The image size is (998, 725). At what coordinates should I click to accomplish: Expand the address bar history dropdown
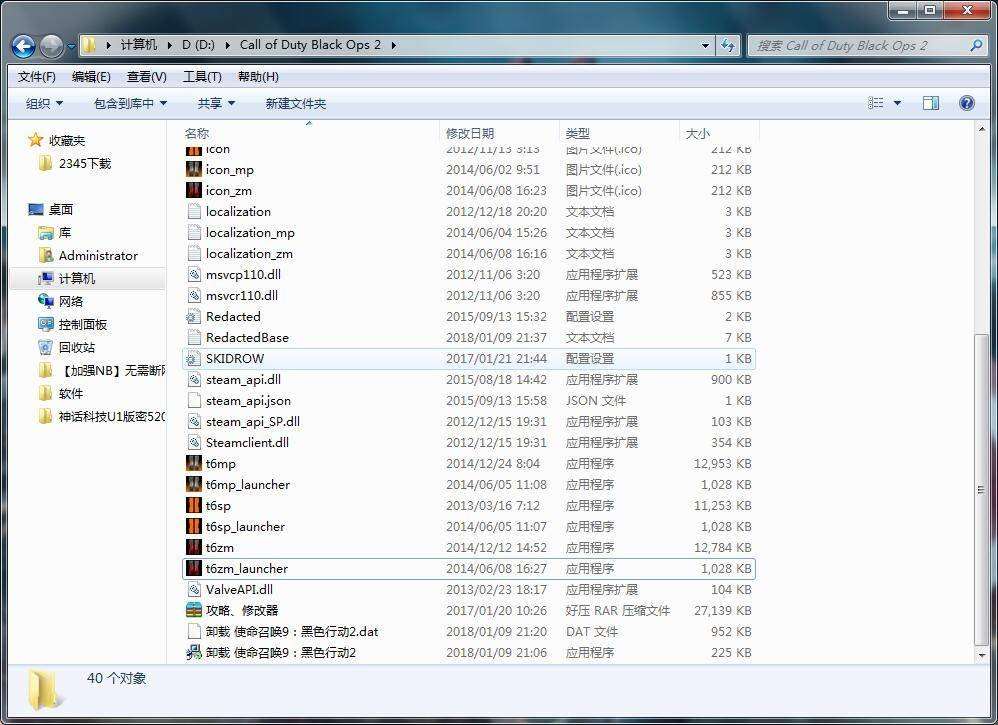pos(705,45)
